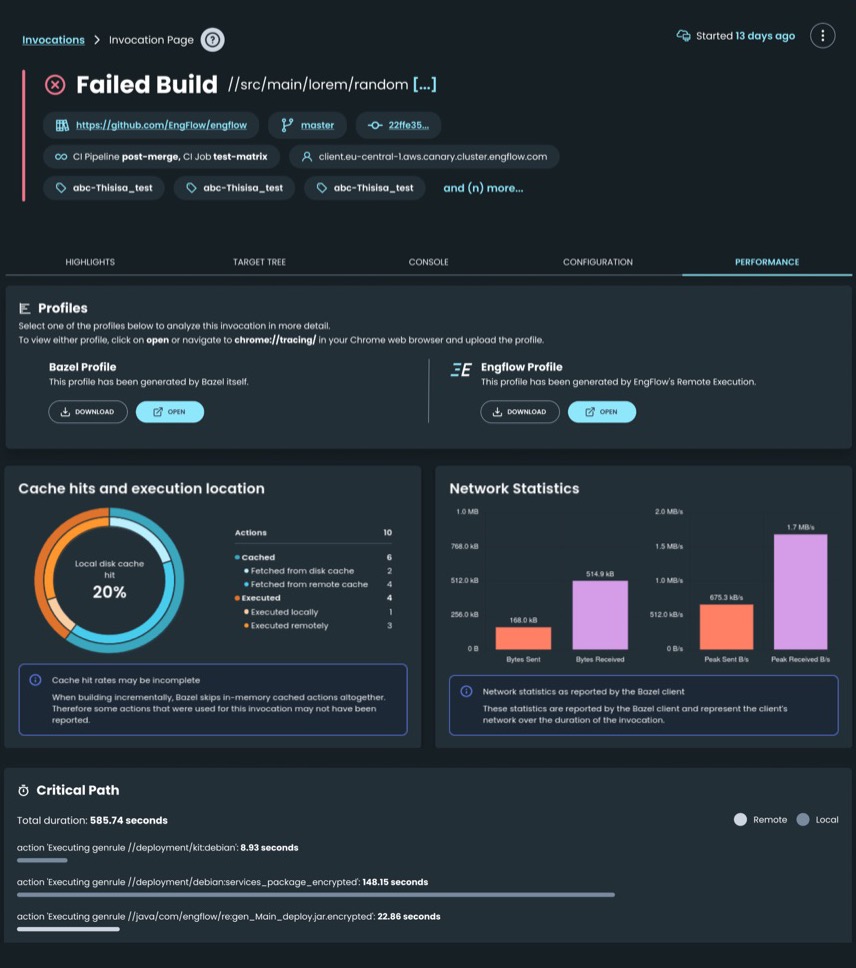Viewport: 856px width, 968px height.
Task: Click the Bytes Received purple bar
Action: pyautogui.click(x=600, y=615)
